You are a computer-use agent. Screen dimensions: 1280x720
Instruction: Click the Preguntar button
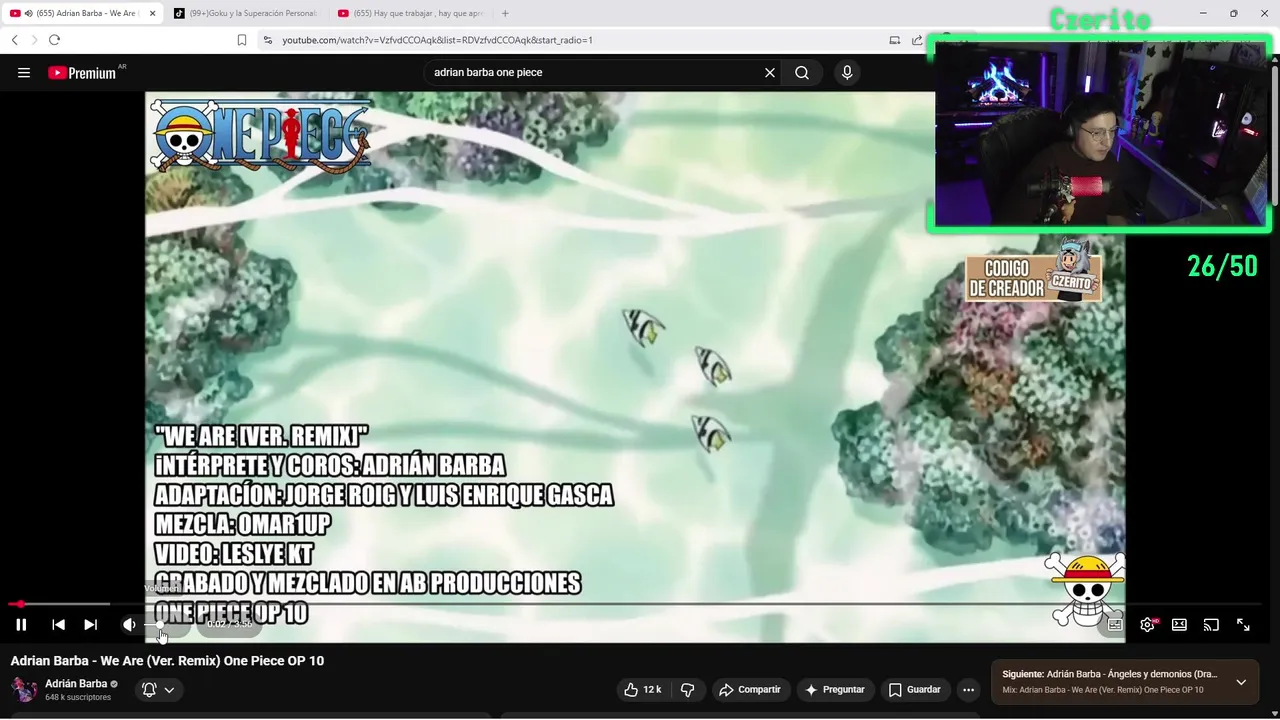pyautogui.click(x=835, y=690)
